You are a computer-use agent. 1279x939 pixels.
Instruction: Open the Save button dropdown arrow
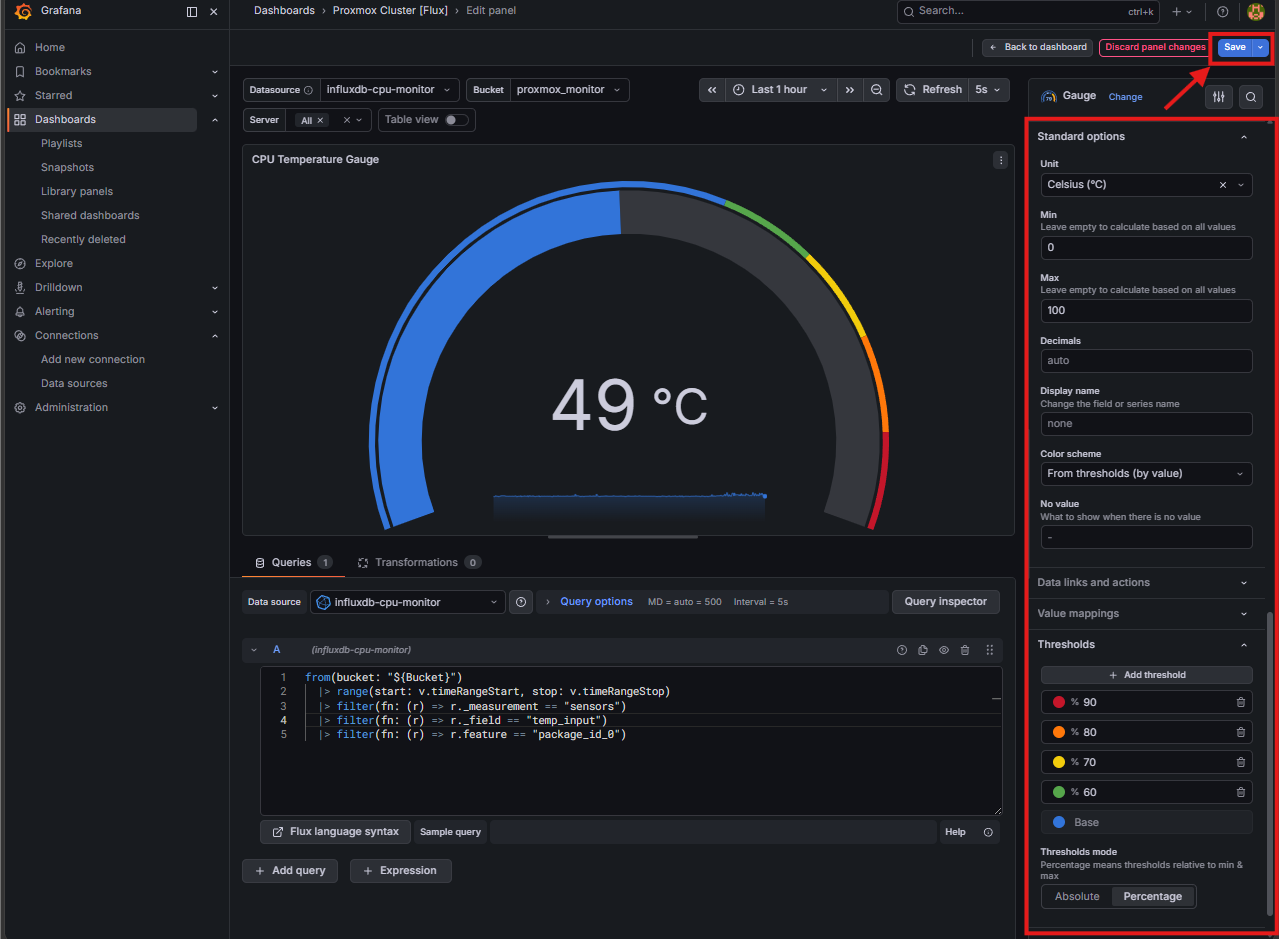1261,47
